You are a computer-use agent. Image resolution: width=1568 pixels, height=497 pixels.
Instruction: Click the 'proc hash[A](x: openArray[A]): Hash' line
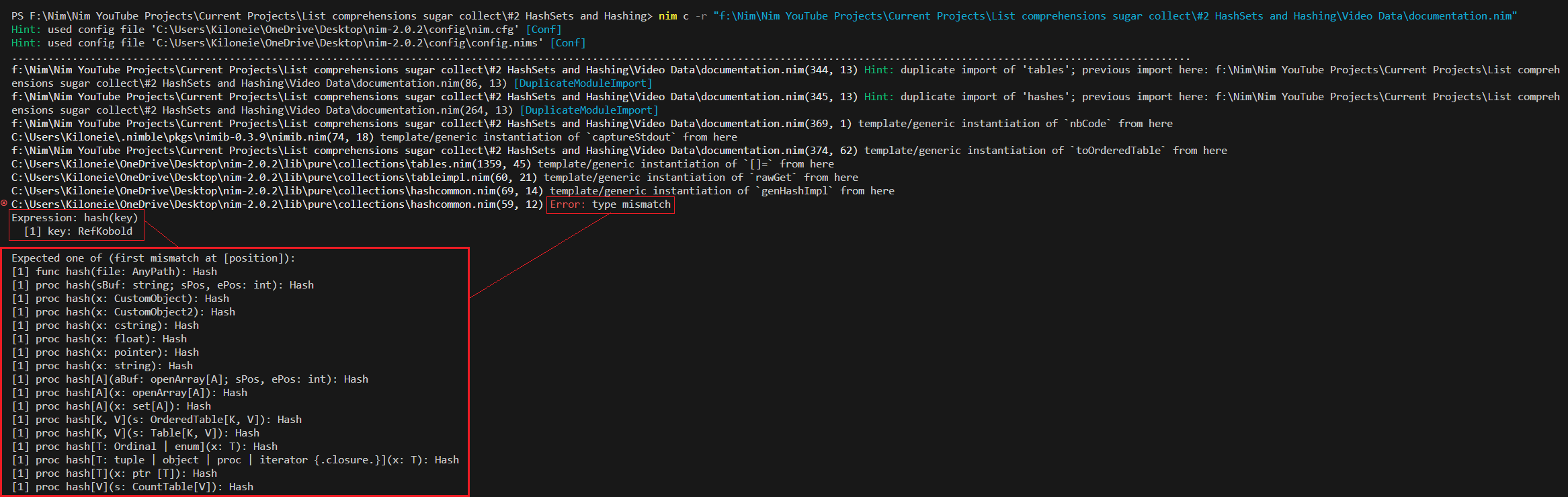[x=130, y=393]
